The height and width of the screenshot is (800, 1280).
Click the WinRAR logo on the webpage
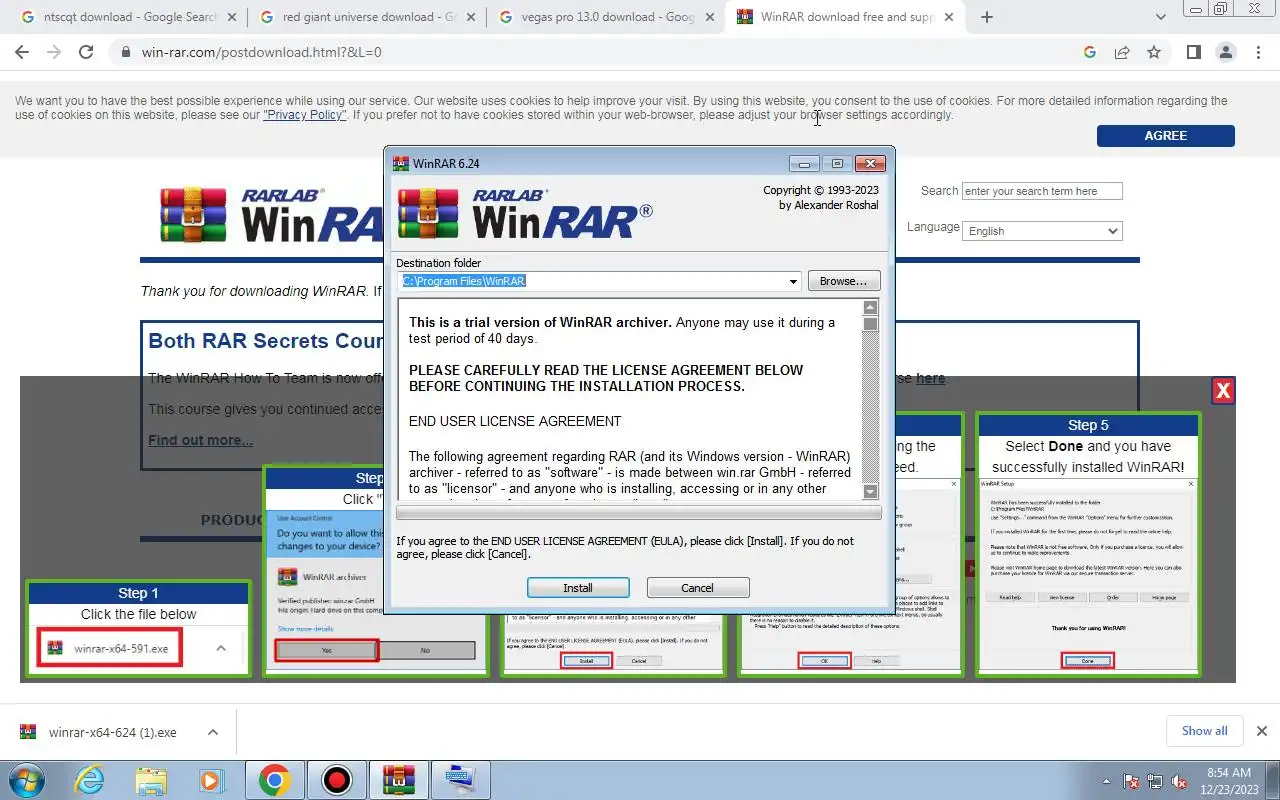[270, 214]
